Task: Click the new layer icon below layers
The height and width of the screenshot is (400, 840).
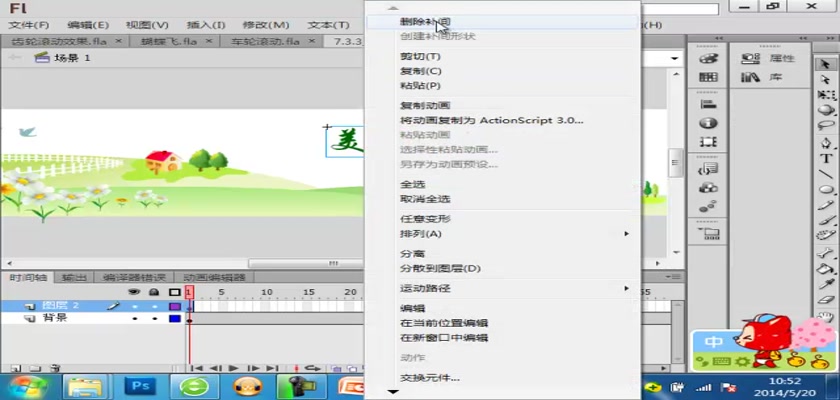Action: (x=15, y=368)
